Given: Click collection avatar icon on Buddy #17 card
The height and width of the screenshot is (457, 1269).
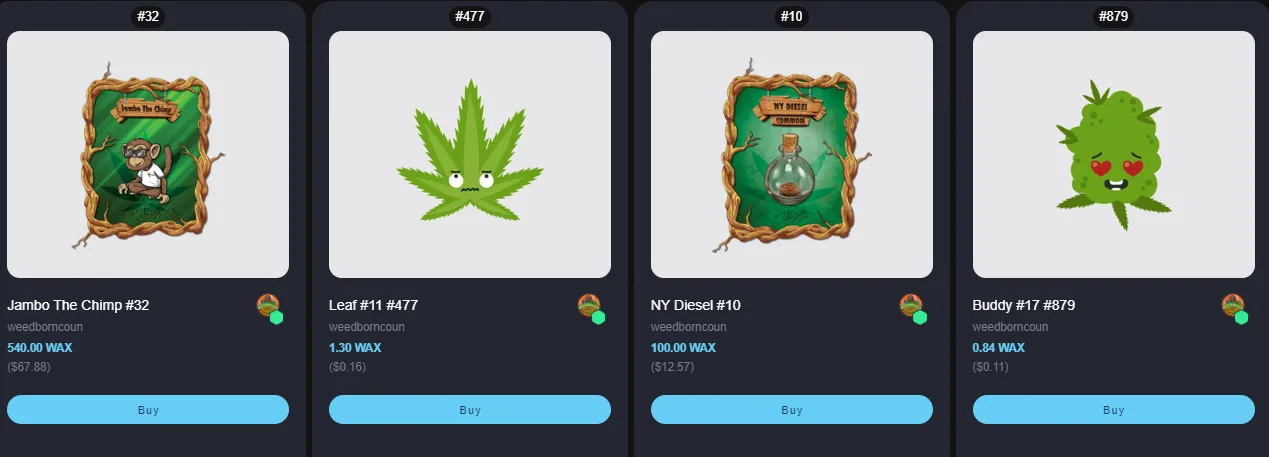Looking at the screenshot, I should click(x=1233, y=305).
